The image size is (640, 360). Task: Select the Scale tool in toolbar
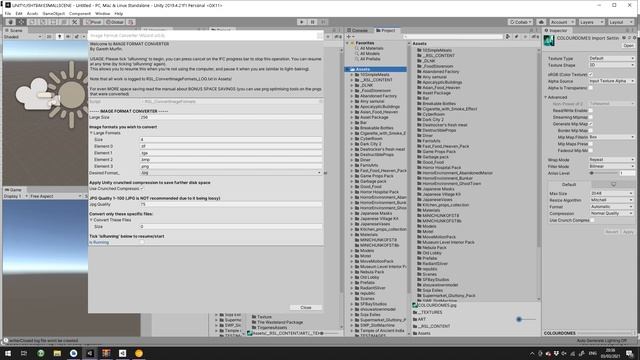click(42, 22)
